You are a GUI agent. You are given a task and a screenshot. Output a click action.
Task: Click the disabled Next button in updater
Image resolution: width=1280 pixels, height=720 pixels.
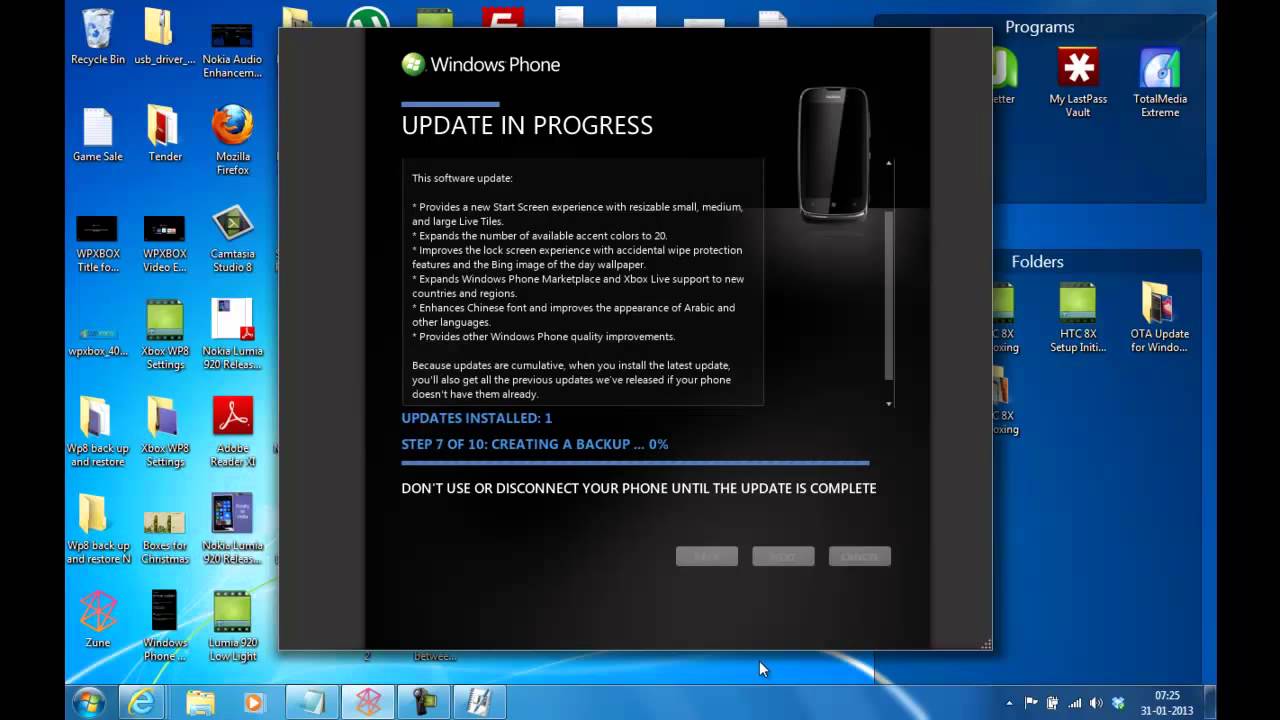[783, 556]
